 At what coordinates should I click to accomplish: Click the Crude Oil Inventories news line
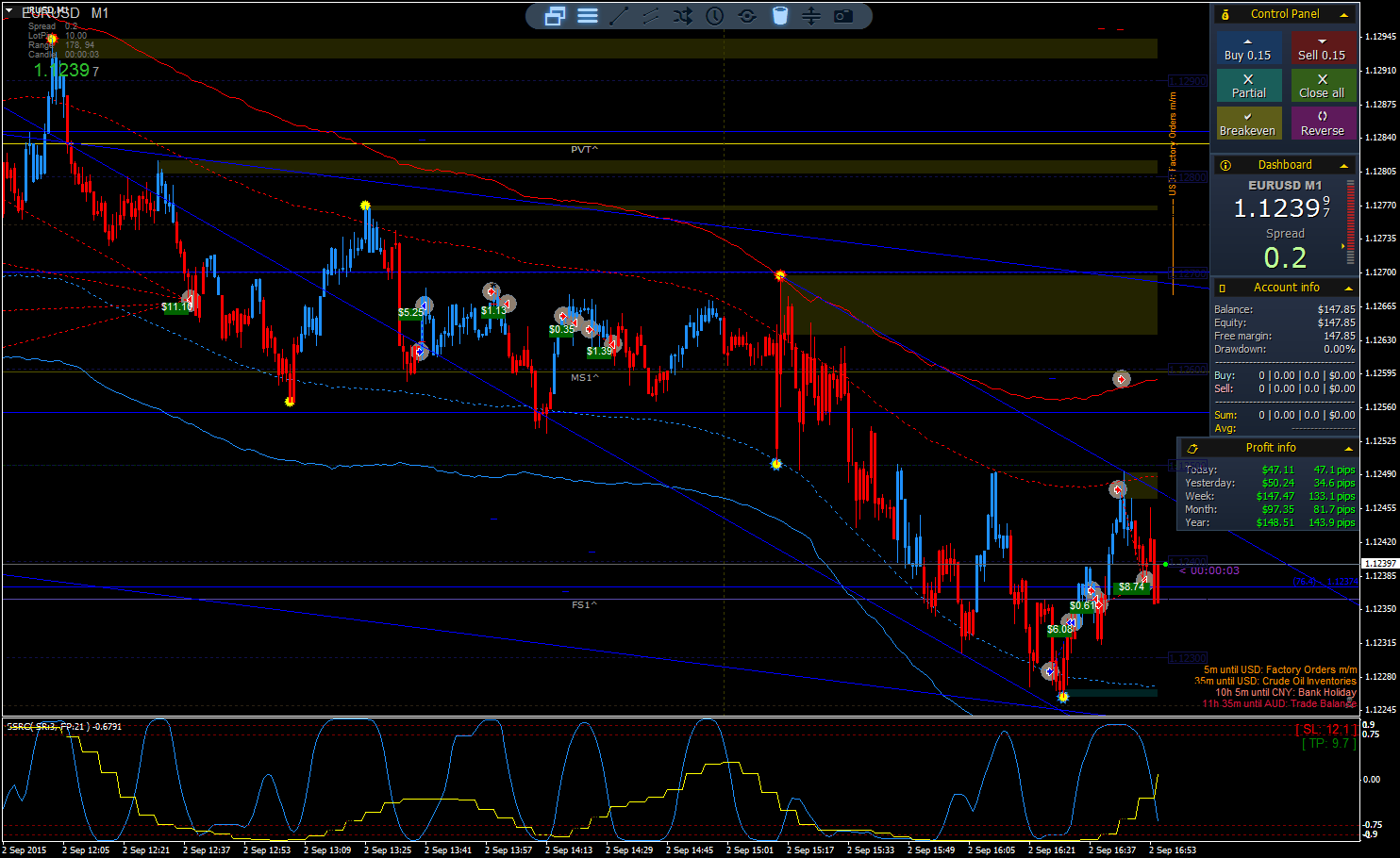1275,681
